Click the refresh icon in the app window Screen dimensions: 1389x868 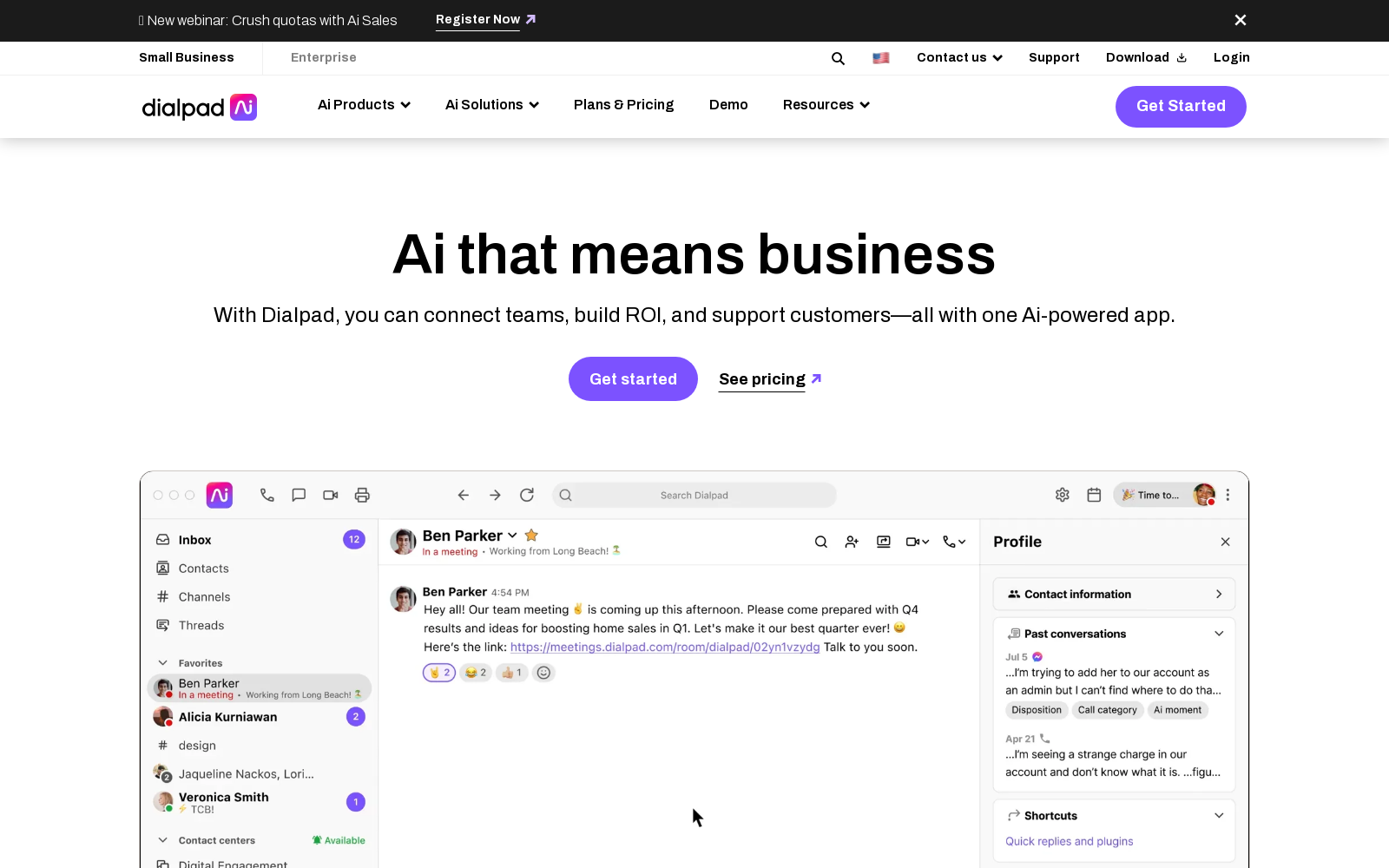point(527,495)
